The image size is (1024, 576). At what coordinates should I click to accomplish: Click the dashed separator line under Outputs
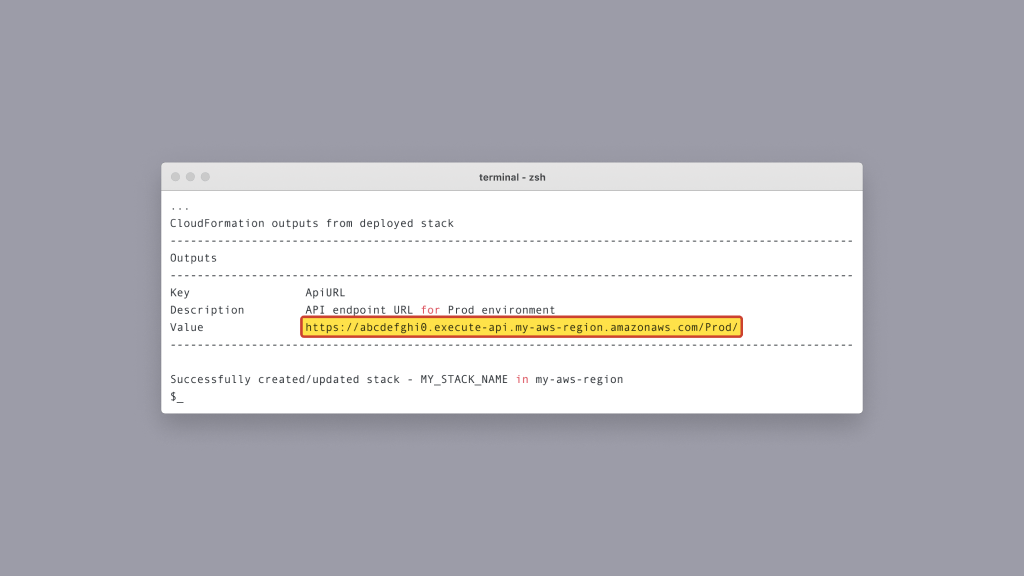point(511,275)
